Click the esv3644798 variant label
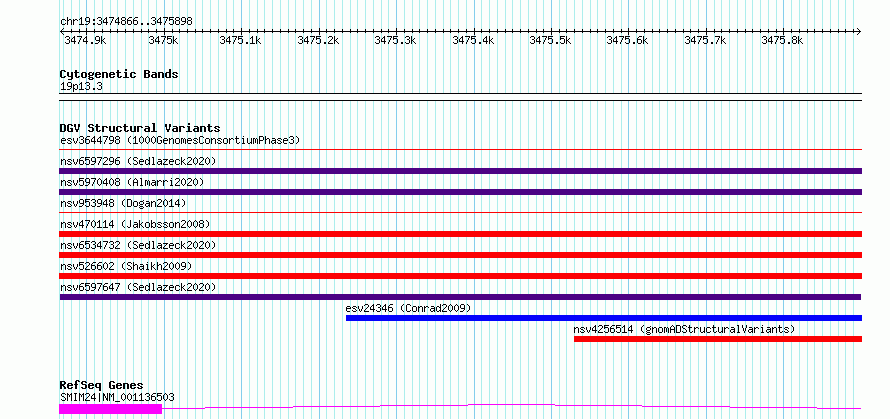Screen dimensions: 890x419 pos(180,140)
